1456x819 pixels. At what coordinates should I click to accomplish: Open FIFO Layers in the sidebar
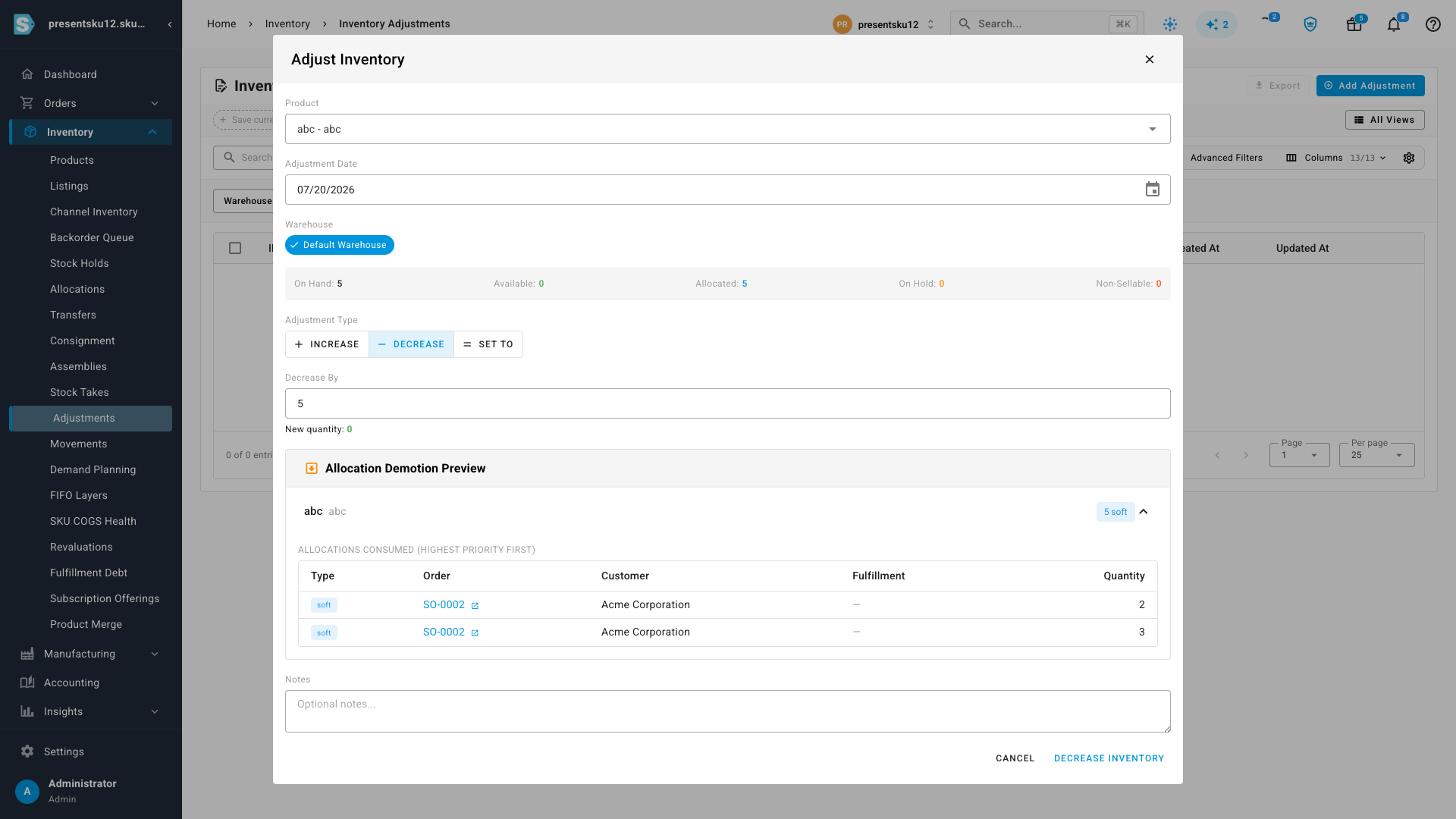tap(79, 495)
